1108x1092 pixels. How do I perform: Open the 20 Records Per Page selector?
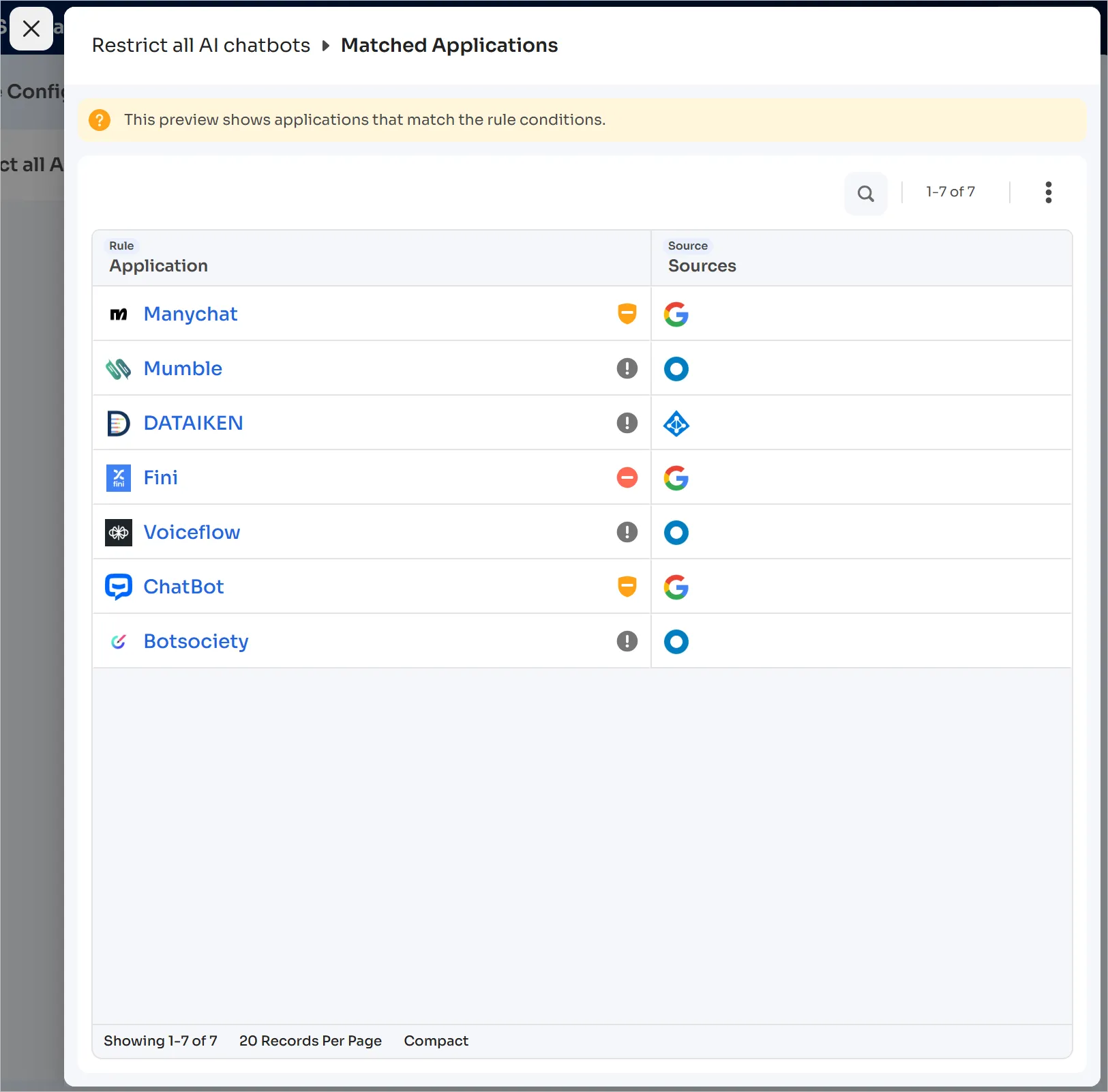310,1041
